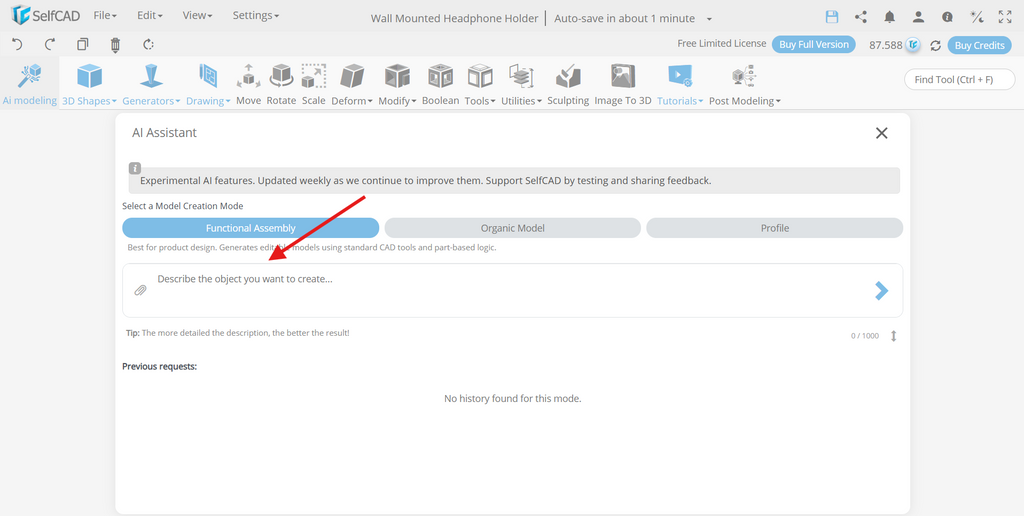1024x516 pixels.
Task: Click the Buy Credits button
Action: [x=979, y=45]
